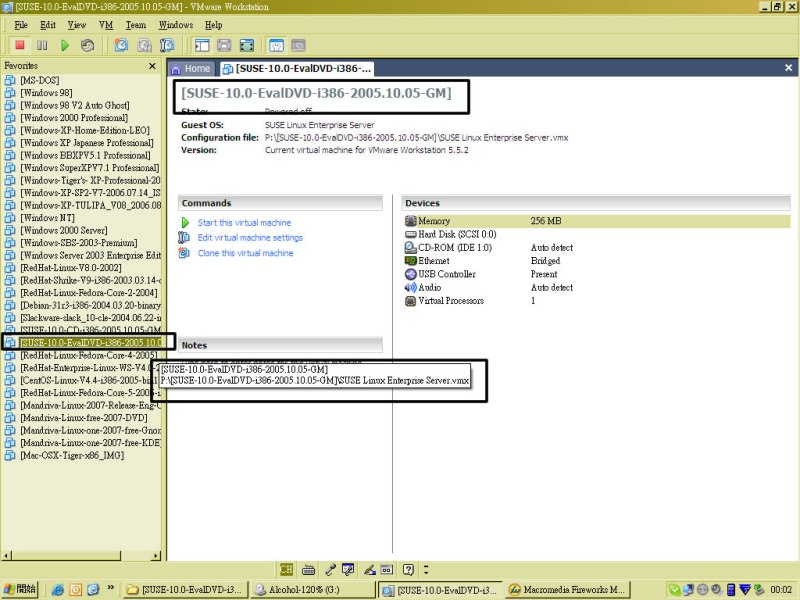Click Internet Explorer quick launch icon
Screen dimensions: 800x600
pos(58,590)
